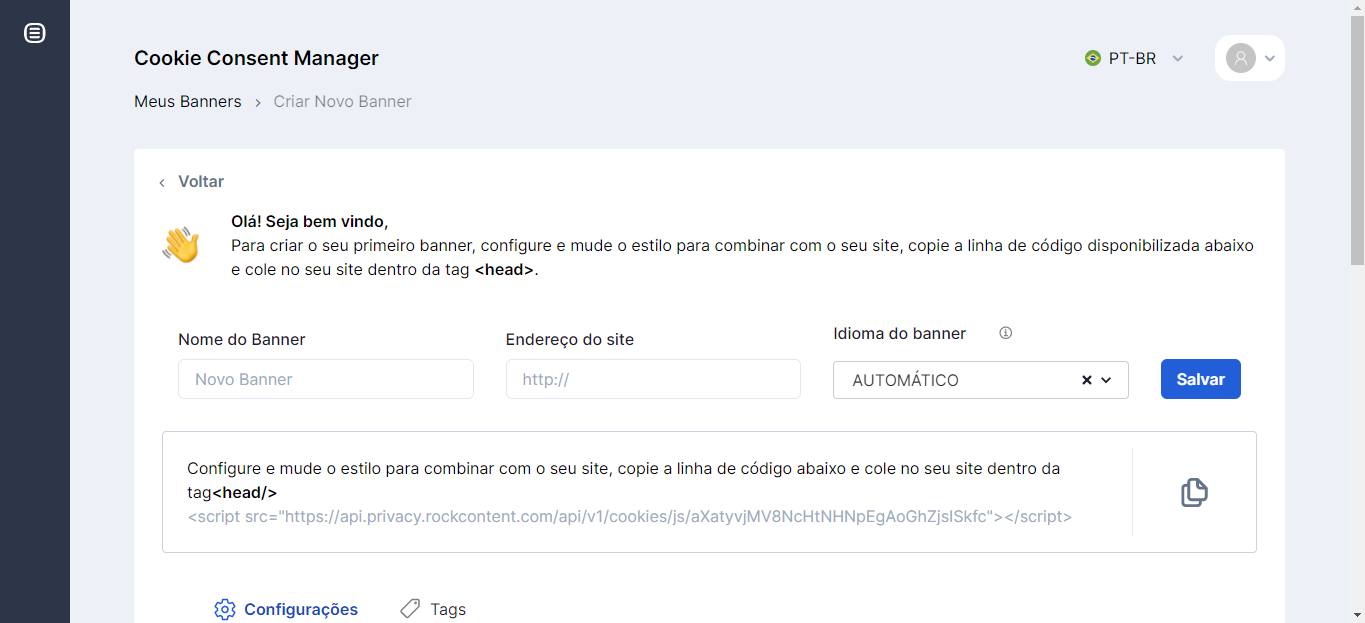Switch to the Configurações tab
Screen dimensions: 1365x623
click(x=286, y=609)
